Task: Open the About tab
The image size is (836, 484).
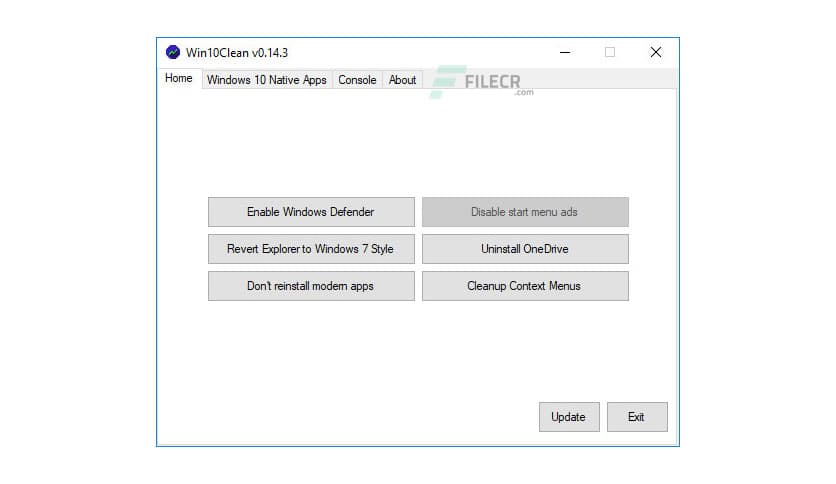Action: coord(402,80)
